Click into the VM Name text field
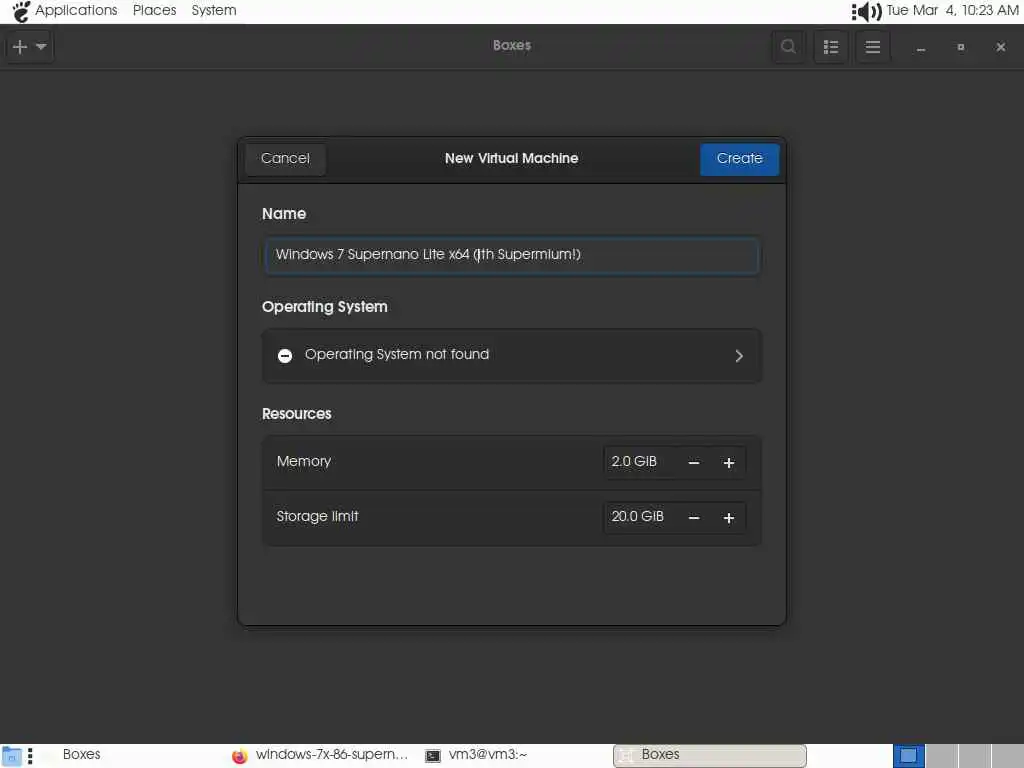 pos(511,255)
